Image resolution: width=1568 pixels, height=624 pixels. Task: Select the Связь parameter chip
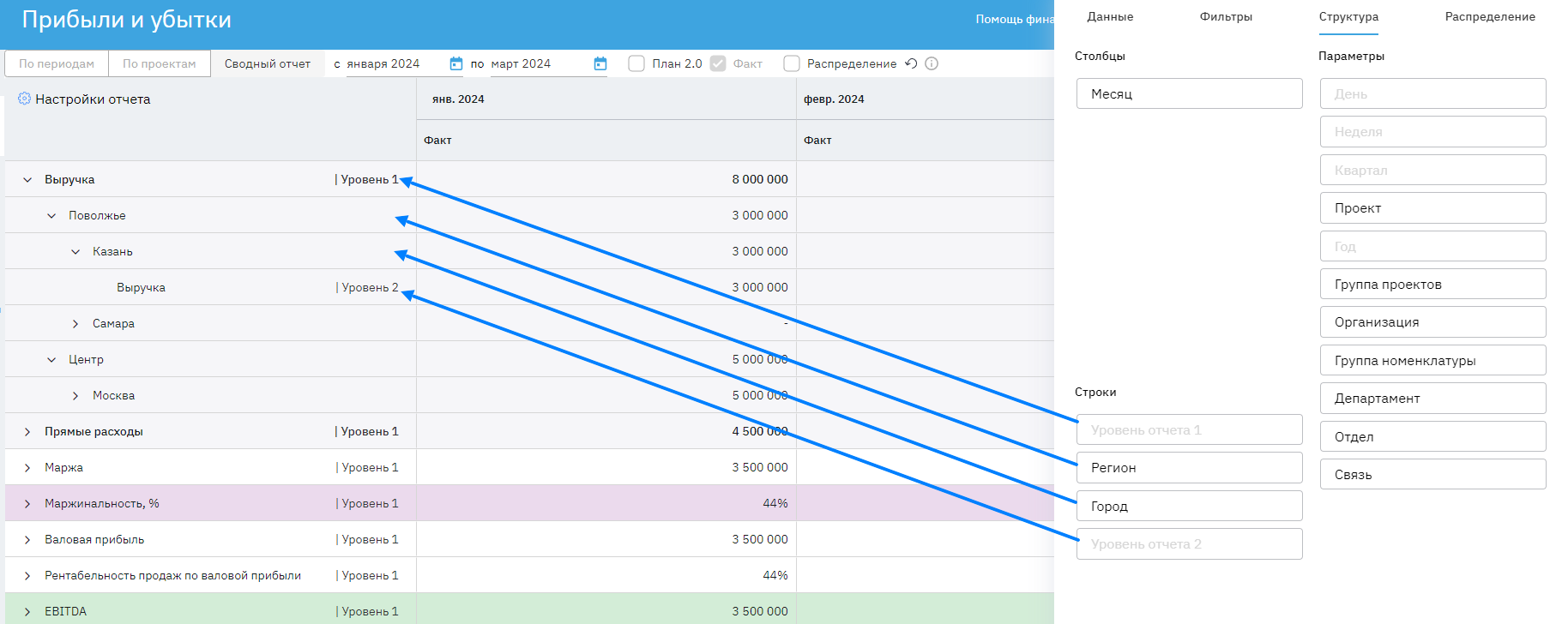pyautogui.click(x=1432, y=474)
